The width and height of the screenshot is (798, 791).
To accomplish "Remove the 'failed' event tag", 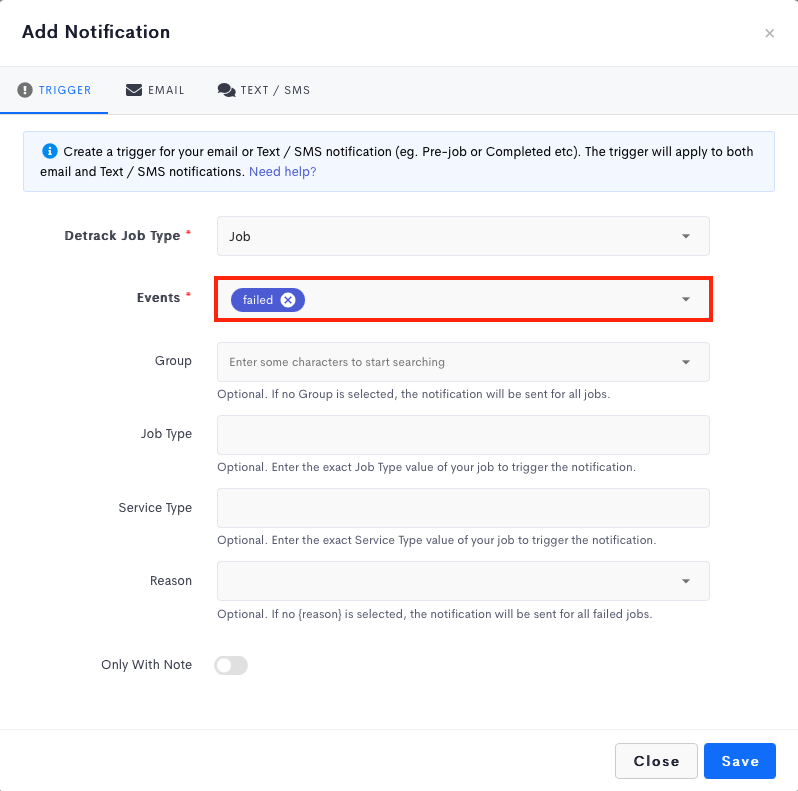I will pos(288,300).
